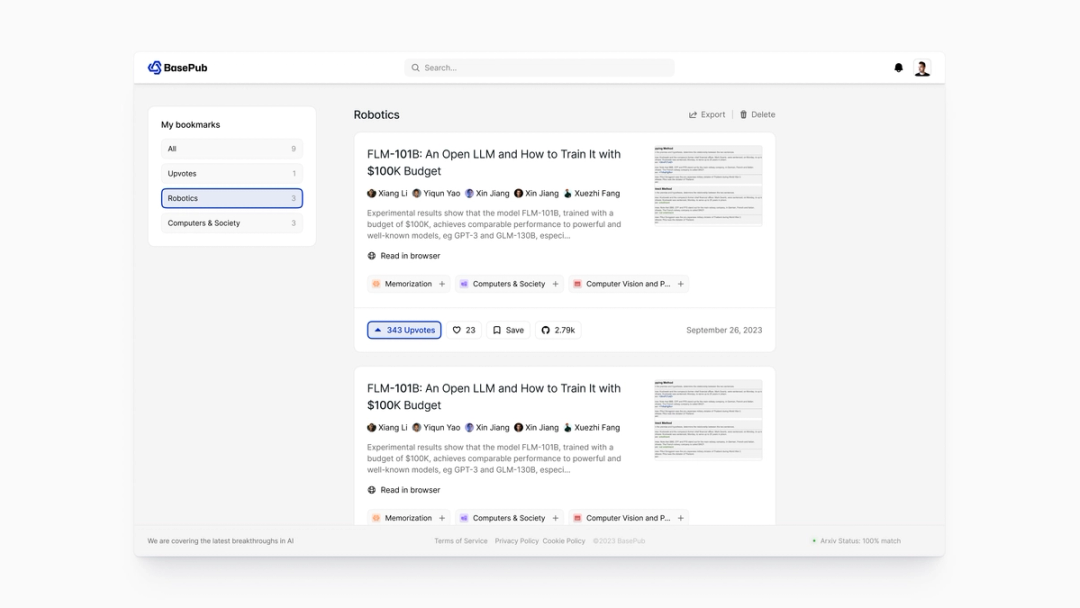Click the BasePub logo

[x=178, y=67]
